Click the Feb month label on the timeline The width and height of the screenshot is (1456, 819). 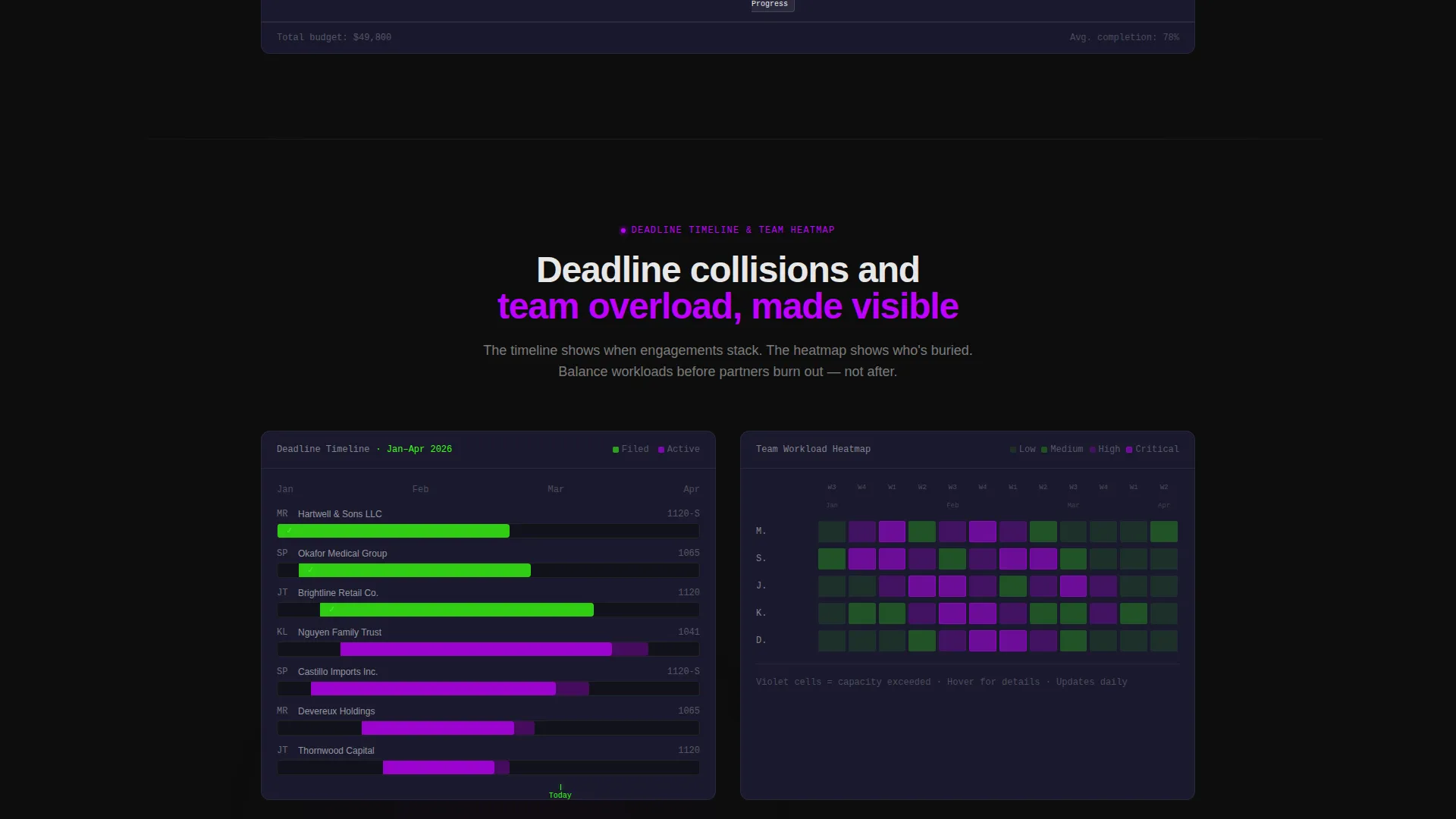tap(420, 489)
